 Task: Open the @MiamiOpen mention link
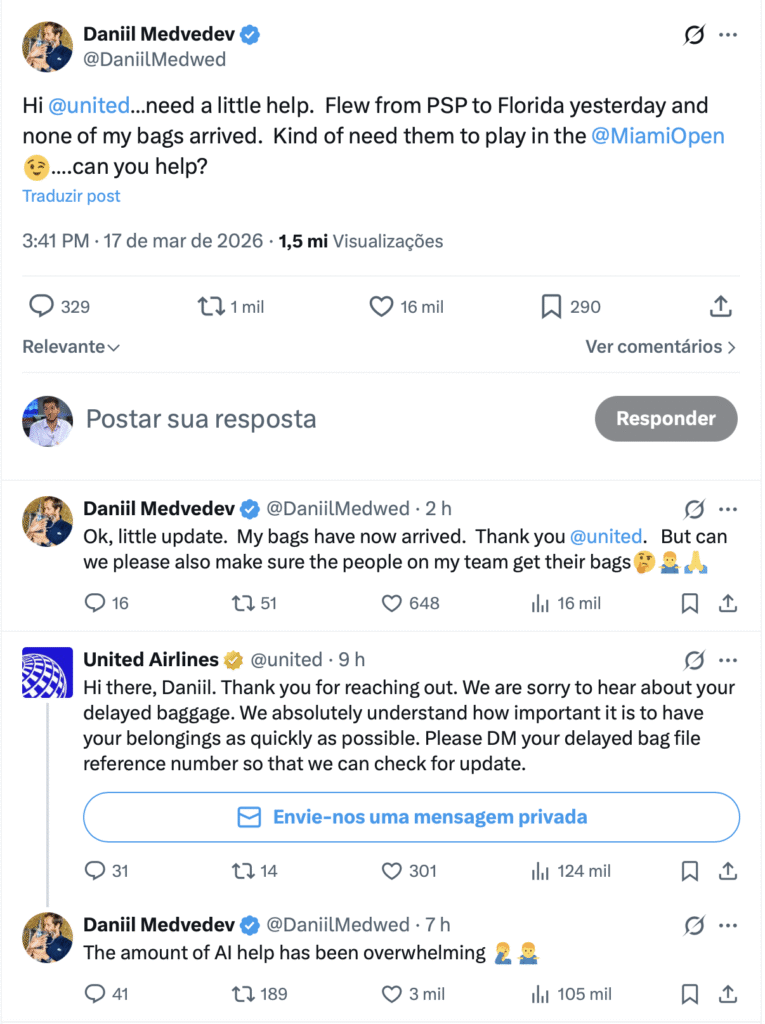[658, 136]
